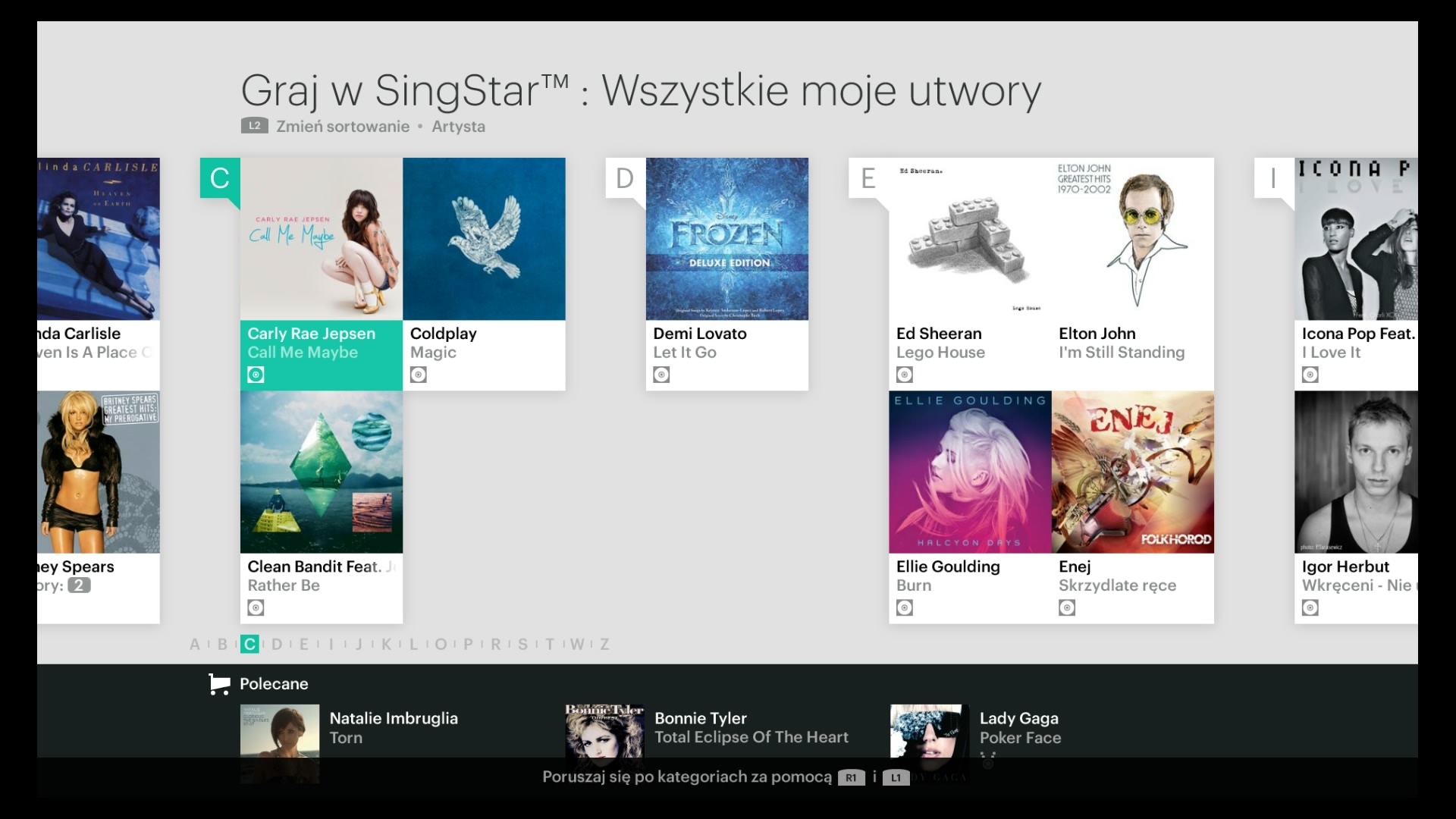Click the Polecane shopping cart icon

tap(219, 684)
